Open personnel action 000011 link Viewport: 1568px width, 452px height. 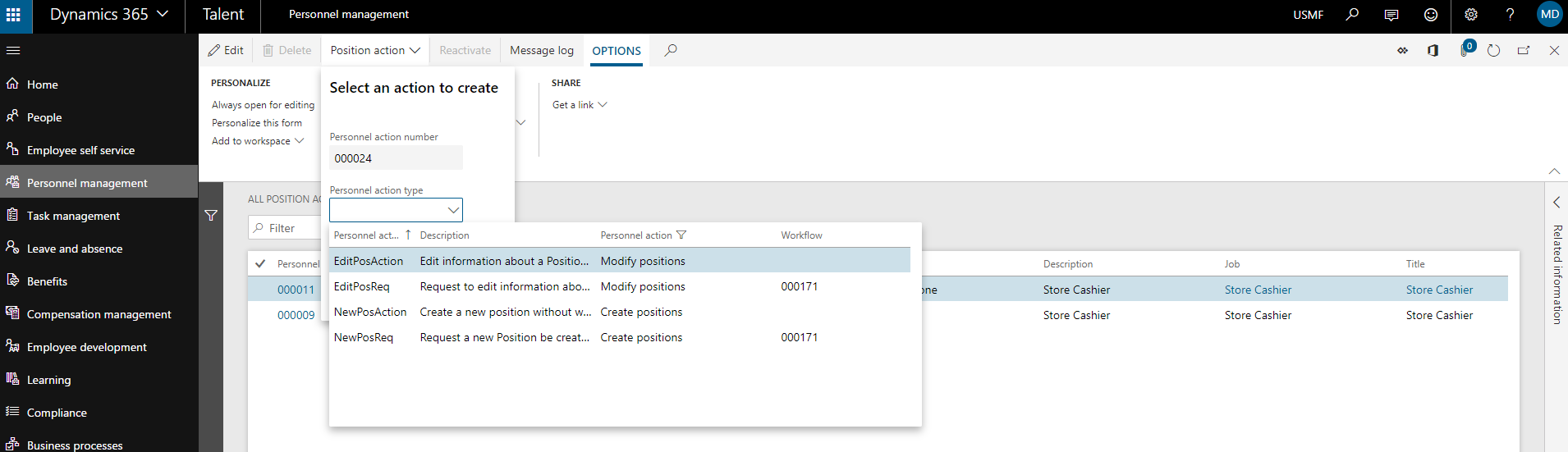[x=296, y=290]
